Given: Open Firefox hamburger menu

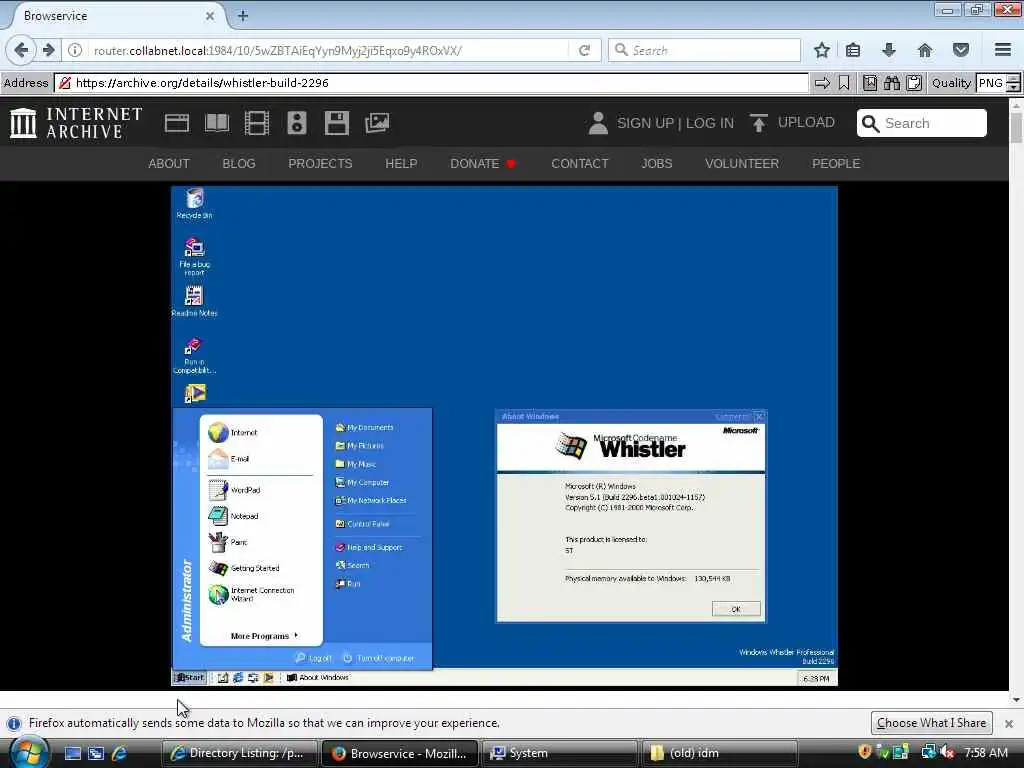Looking at the screenshot, I should pyautogui.click(x=1002, y=50).
